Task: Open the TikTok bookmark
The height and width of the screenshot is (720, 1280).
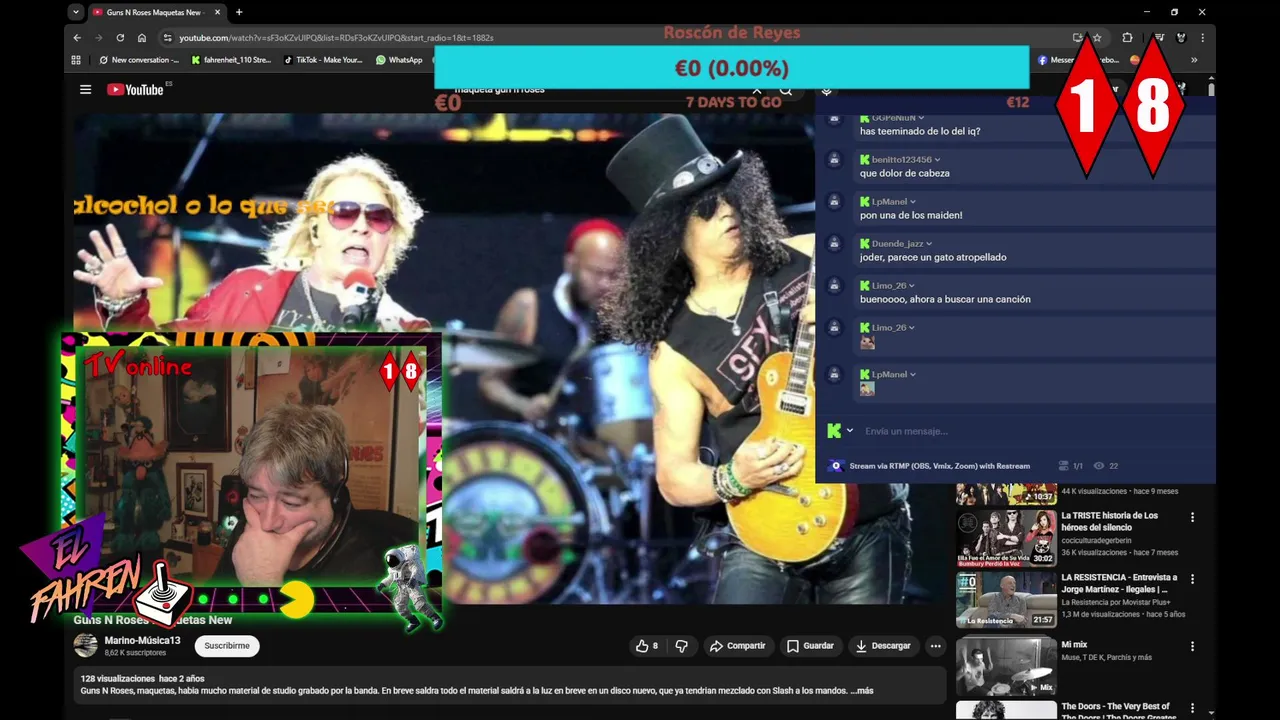Action: pyautogui.click(x=323, y=60)
